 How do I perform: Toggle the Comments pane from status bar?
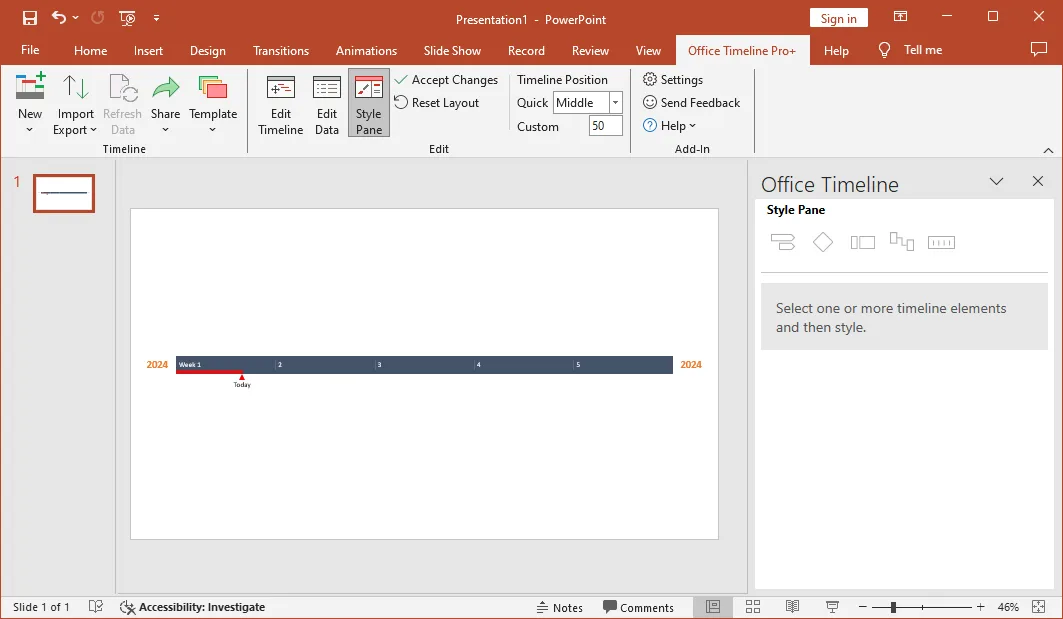point(638,607)
